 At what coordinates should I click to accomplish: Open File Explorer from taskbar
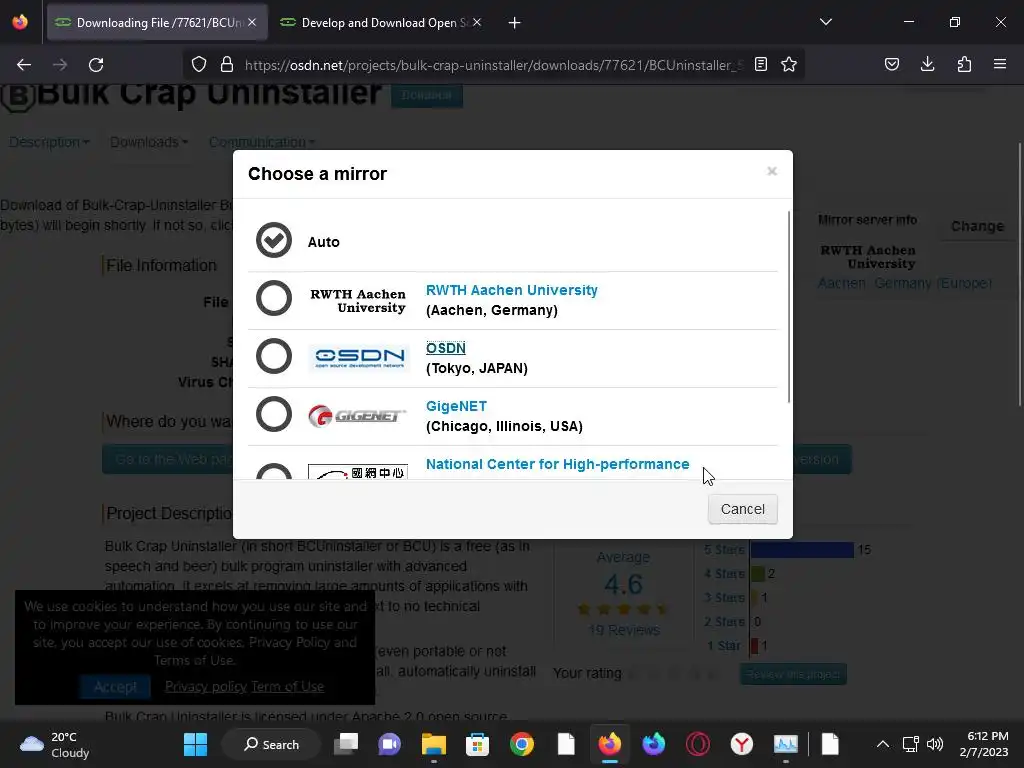pyautogui.click(x=434, y=744)
